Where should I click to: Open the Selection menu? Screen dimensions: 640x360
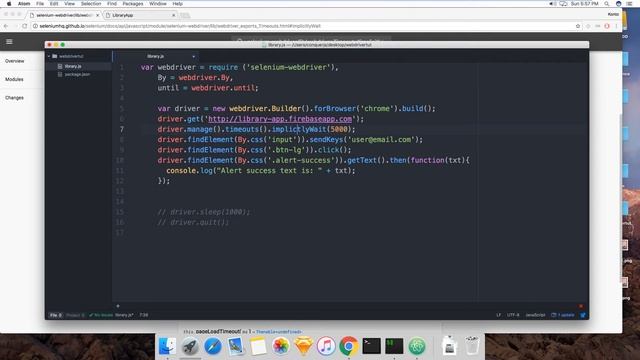[x=91, y=4]
